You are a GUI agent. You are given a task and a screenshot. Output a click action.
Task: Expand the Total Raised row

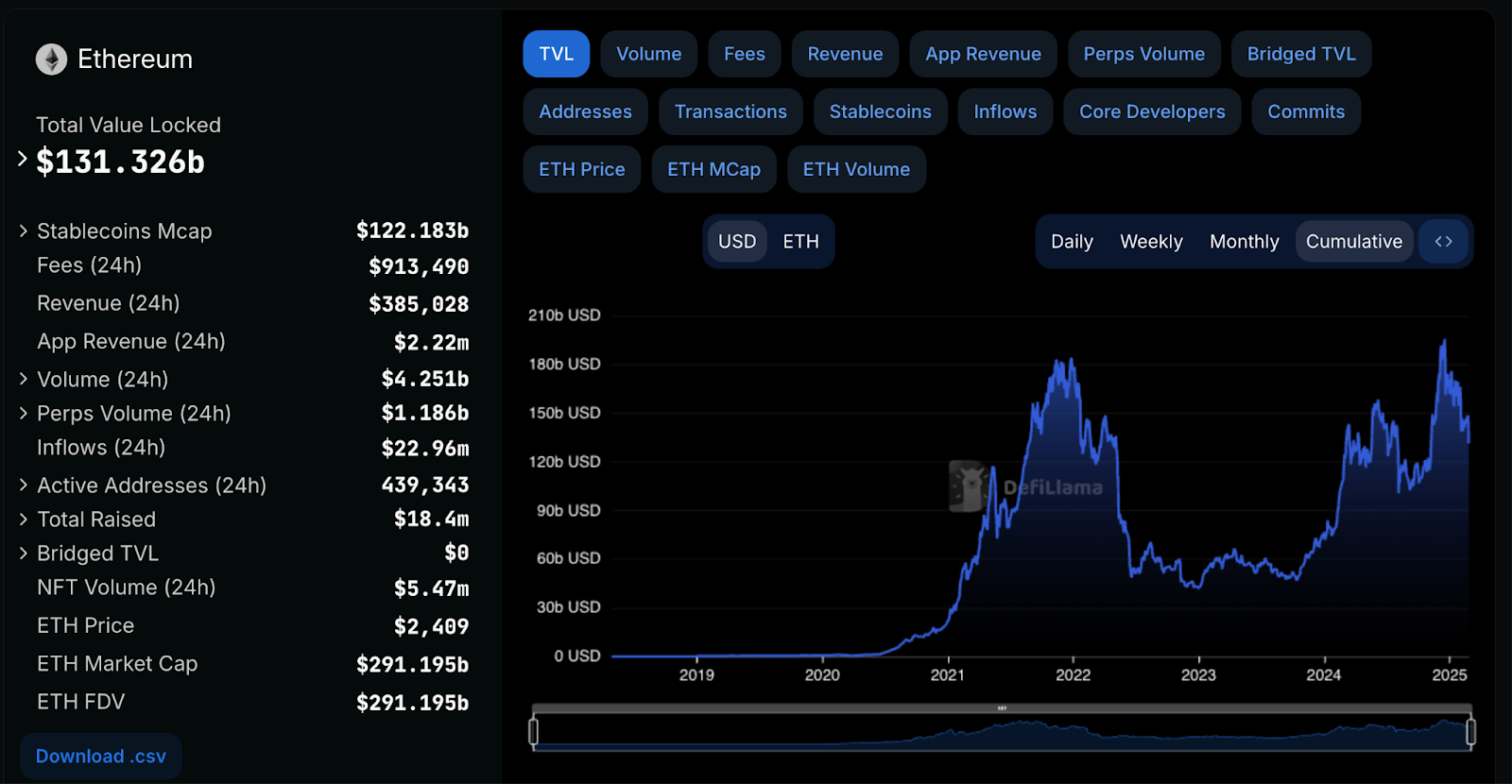tap(24, 519)
